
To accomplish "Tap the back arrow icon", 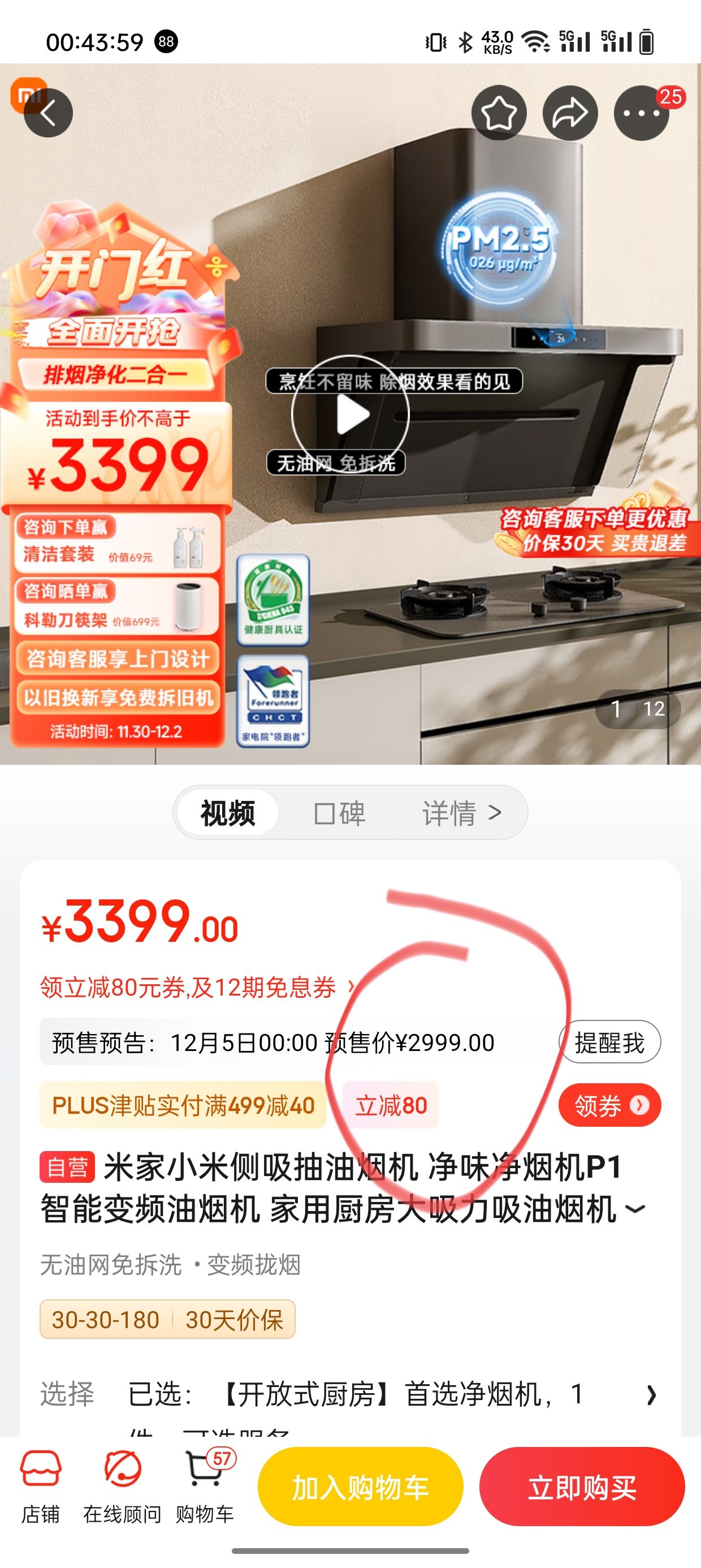I will tap(48, 113).
